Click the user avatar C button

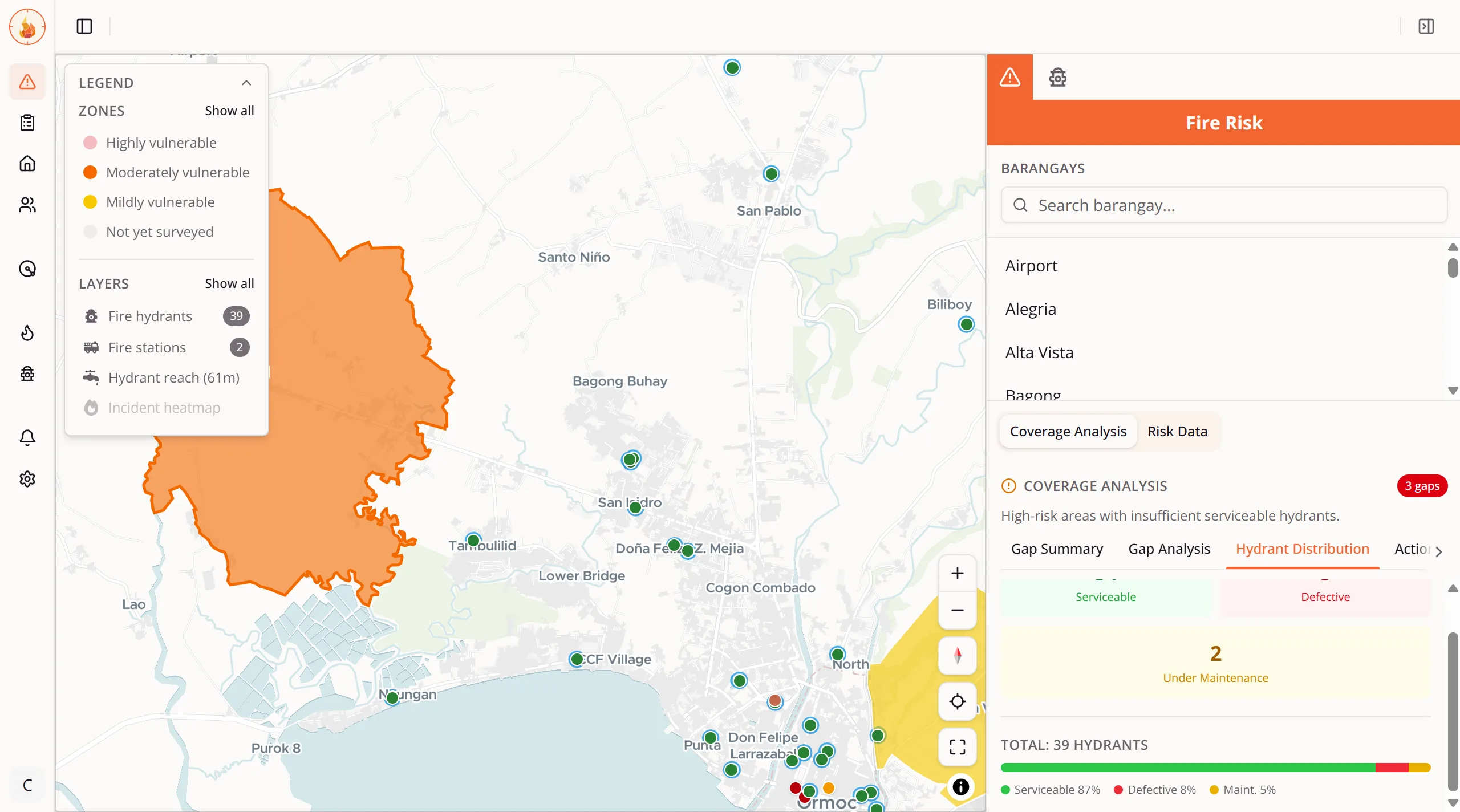(x=27, y=785)
